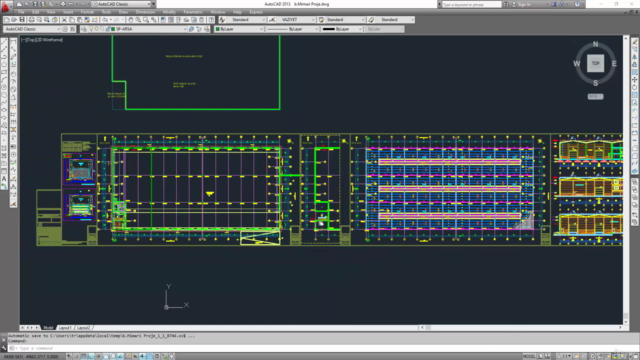Screen dimensions: 640x360
Task: Open the Dimension menu
Action: [x=145, y=12]
